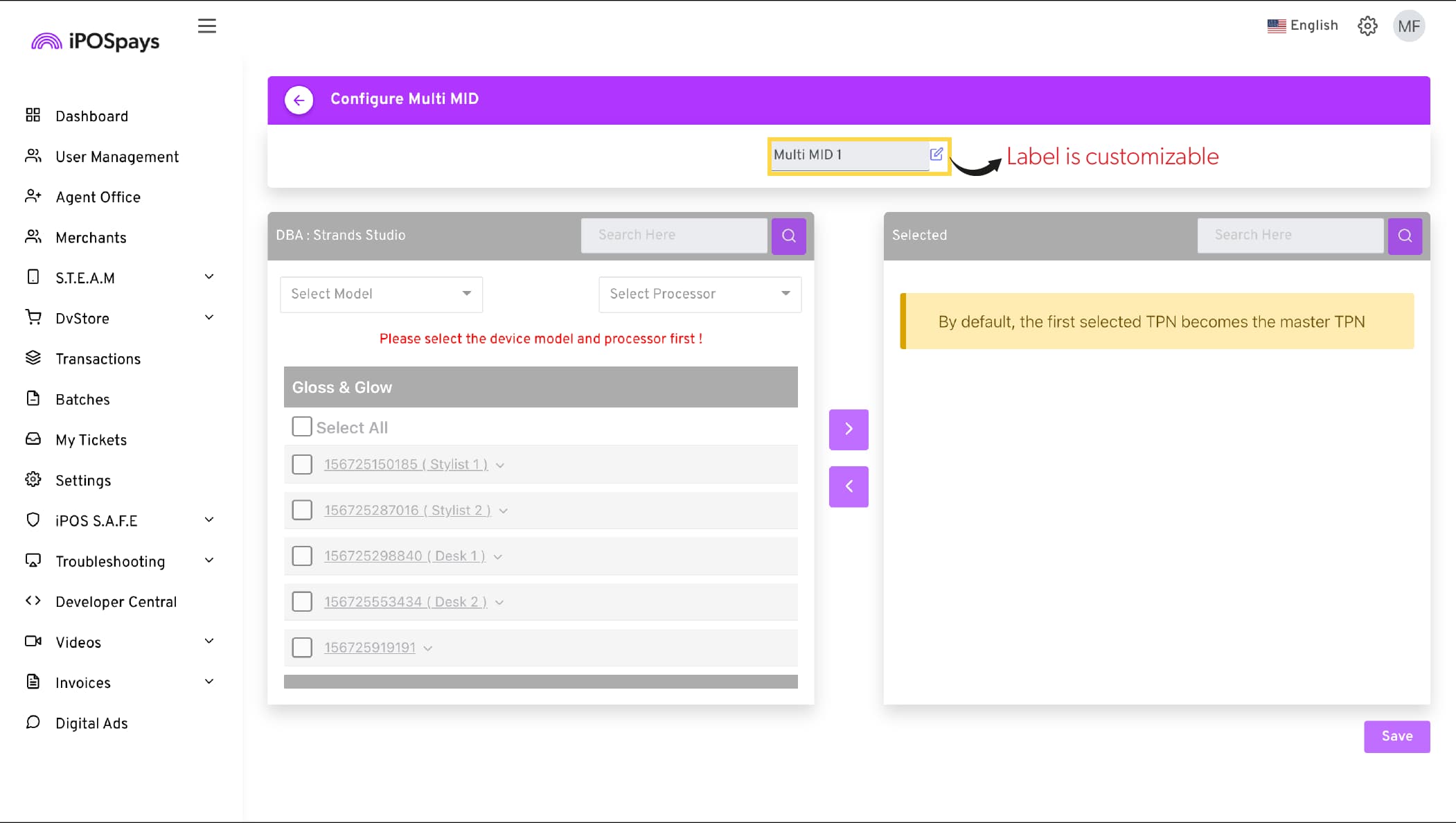Image resolution: width=1456 pixels, height=823 pixels.
Task: Tick checkbox for 156725298840 Desk 1
Action: point(302,556)
